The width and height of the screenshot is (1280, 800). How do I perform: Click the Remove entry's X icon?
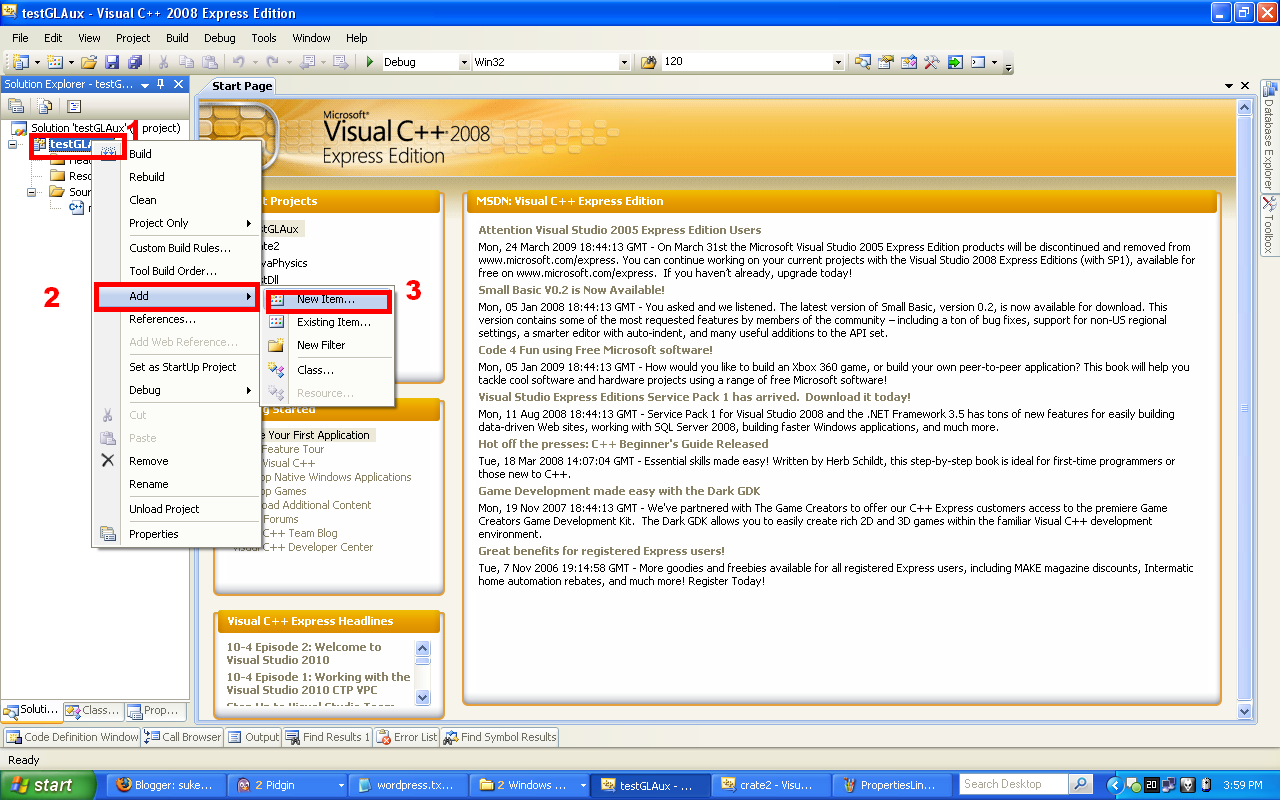[x=108, y=461]
